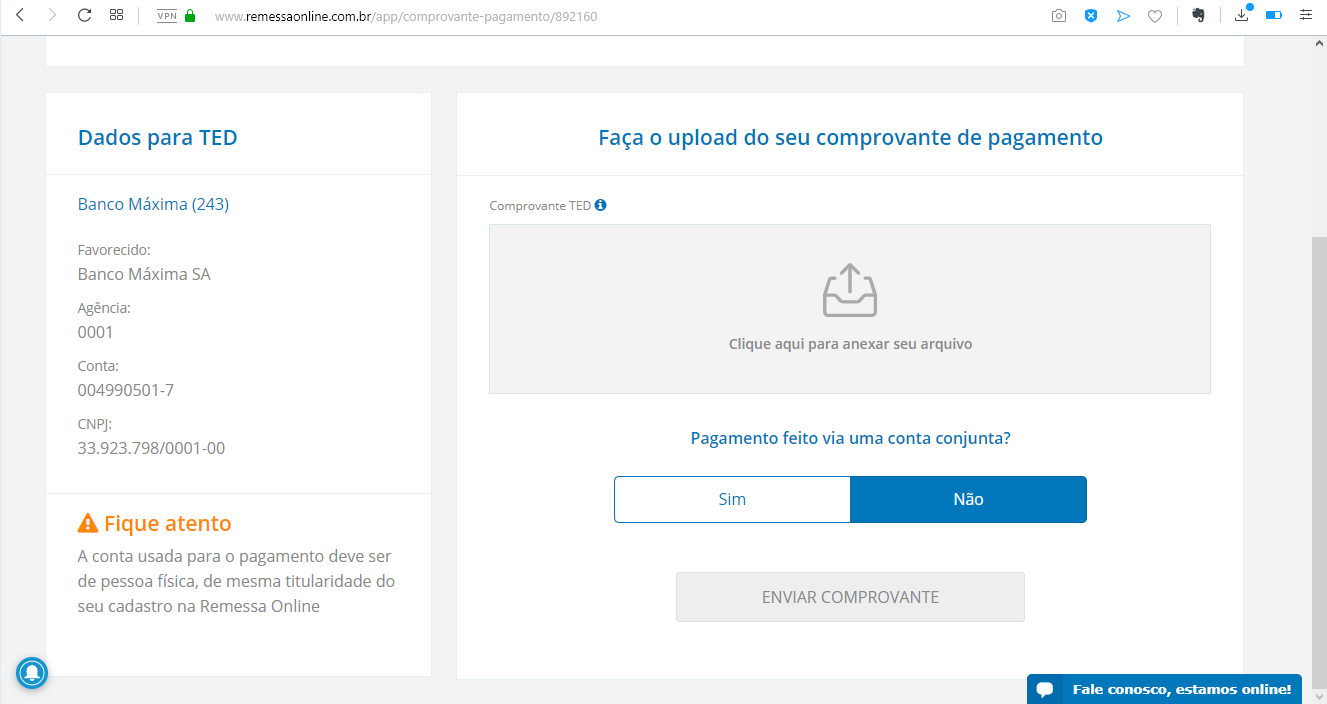Screen dimensions: 1327x704
Task: Open the ad blocker shield icon
Action: click(1091, 16)
